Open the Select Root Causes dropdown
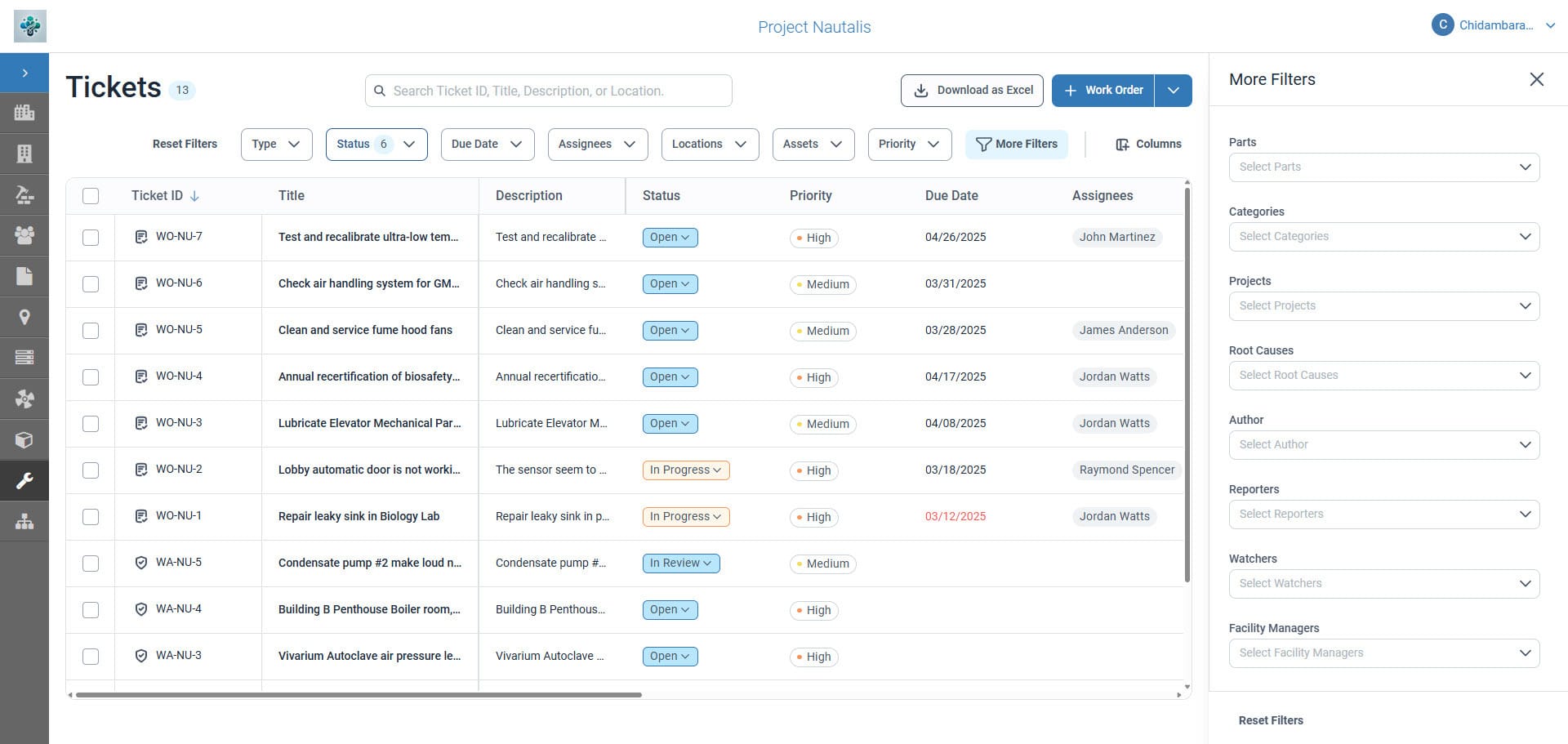This screenshot has height=744, width=1568. tap(1383, 376)
